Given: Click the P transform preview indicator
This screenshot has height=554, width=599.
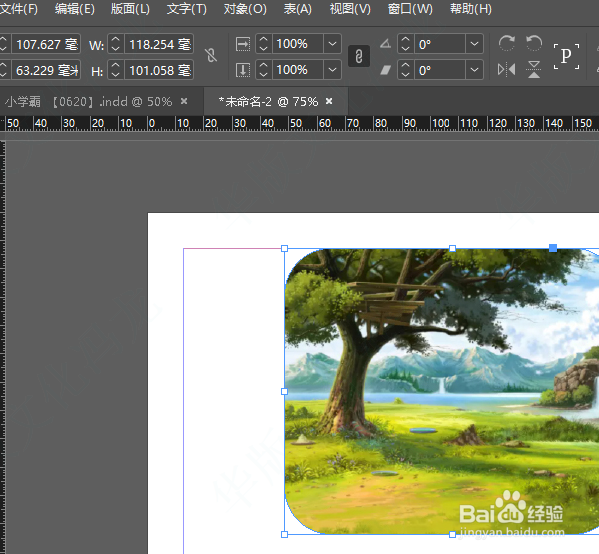Looking at the screenshot, I should [566, 56].
